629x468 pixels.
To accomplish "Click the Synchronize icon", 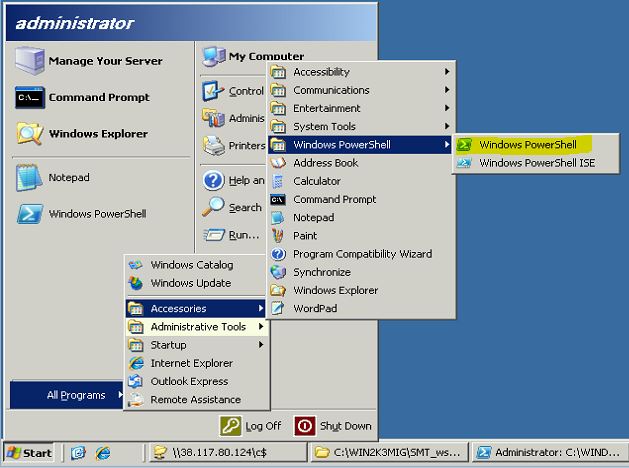I will [x=278, y=272].
